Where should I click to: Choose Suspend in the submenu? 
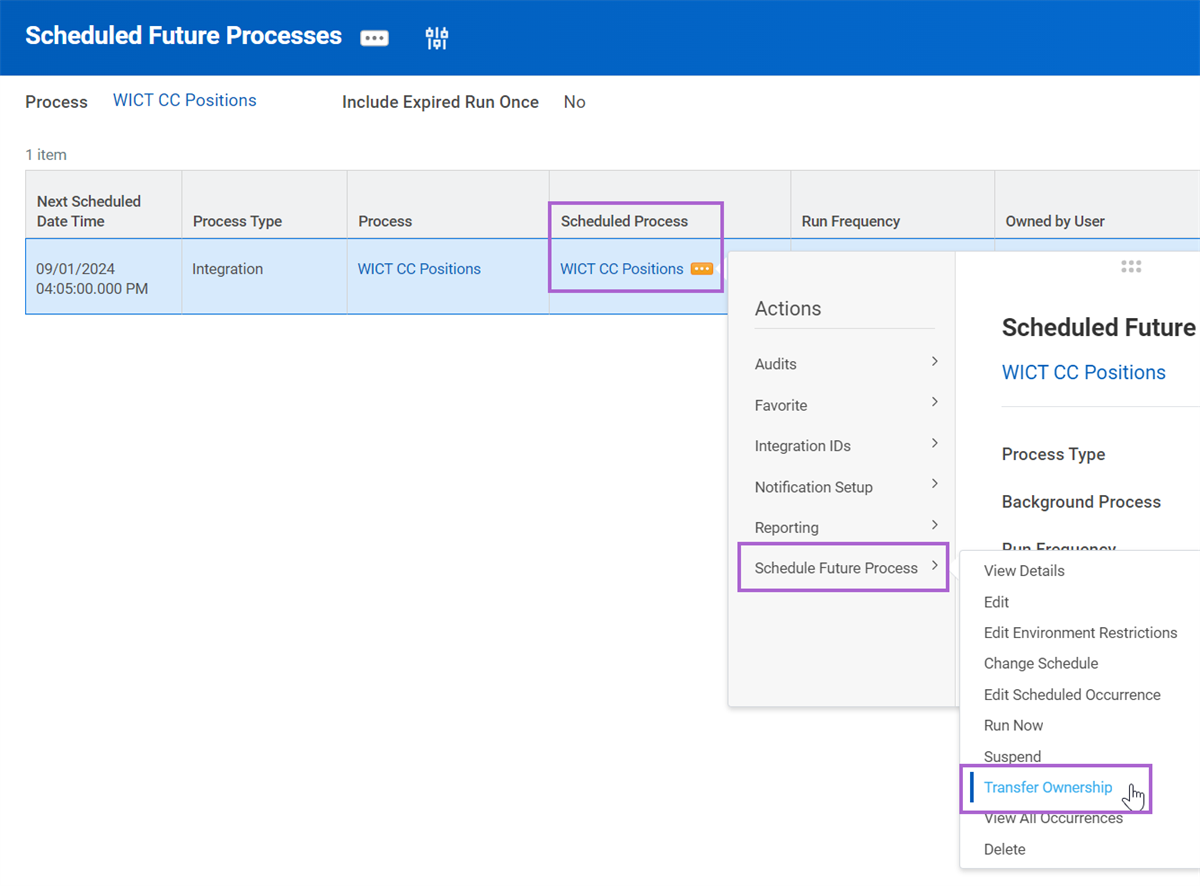1012,756
